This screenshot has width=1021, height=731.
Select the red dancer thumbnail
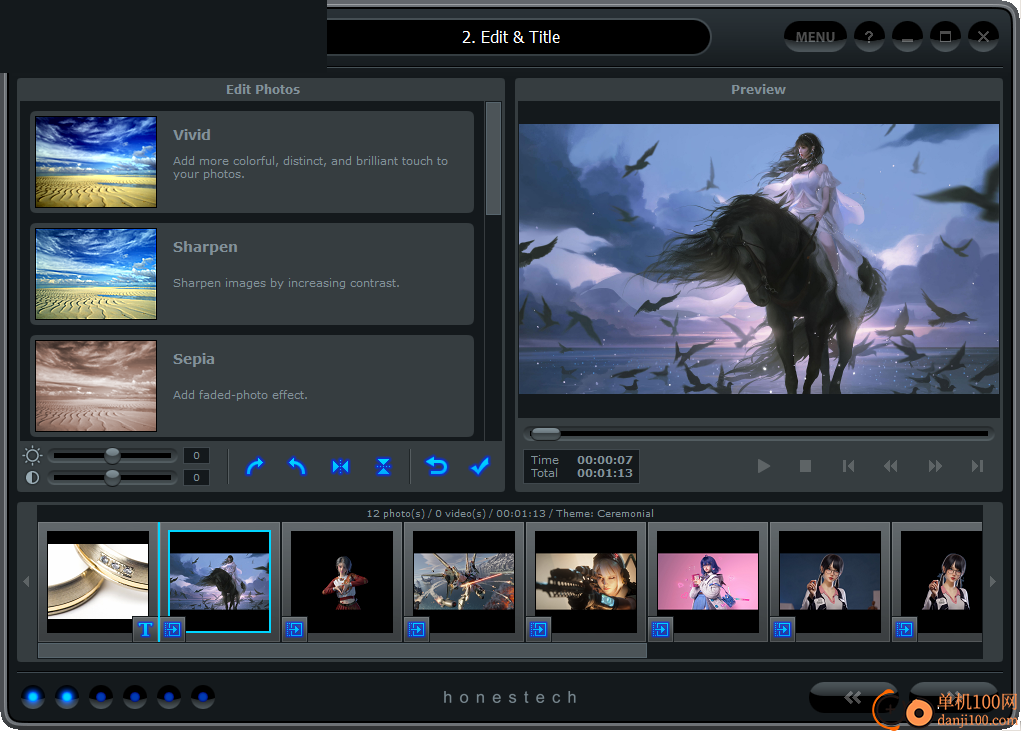[342, 581]
